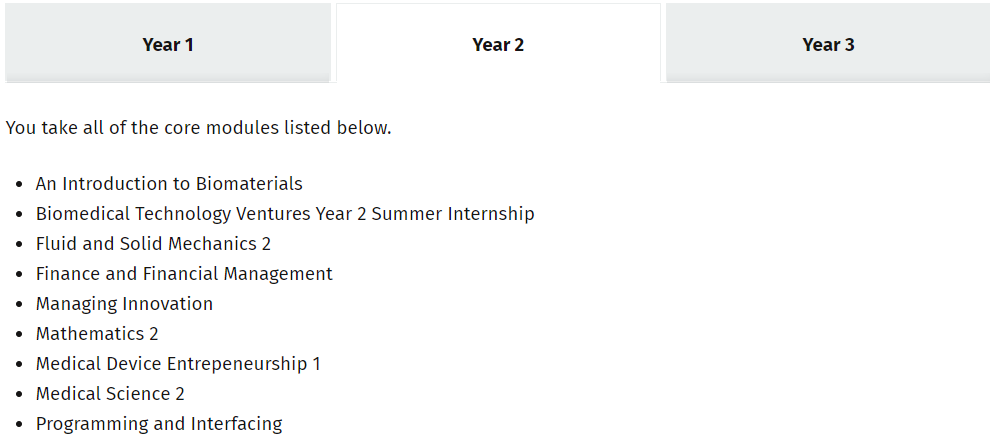Click the bullet before Programming and Interfacing
The width and height of the screenshot is (990, 439).
click(21, 425)
